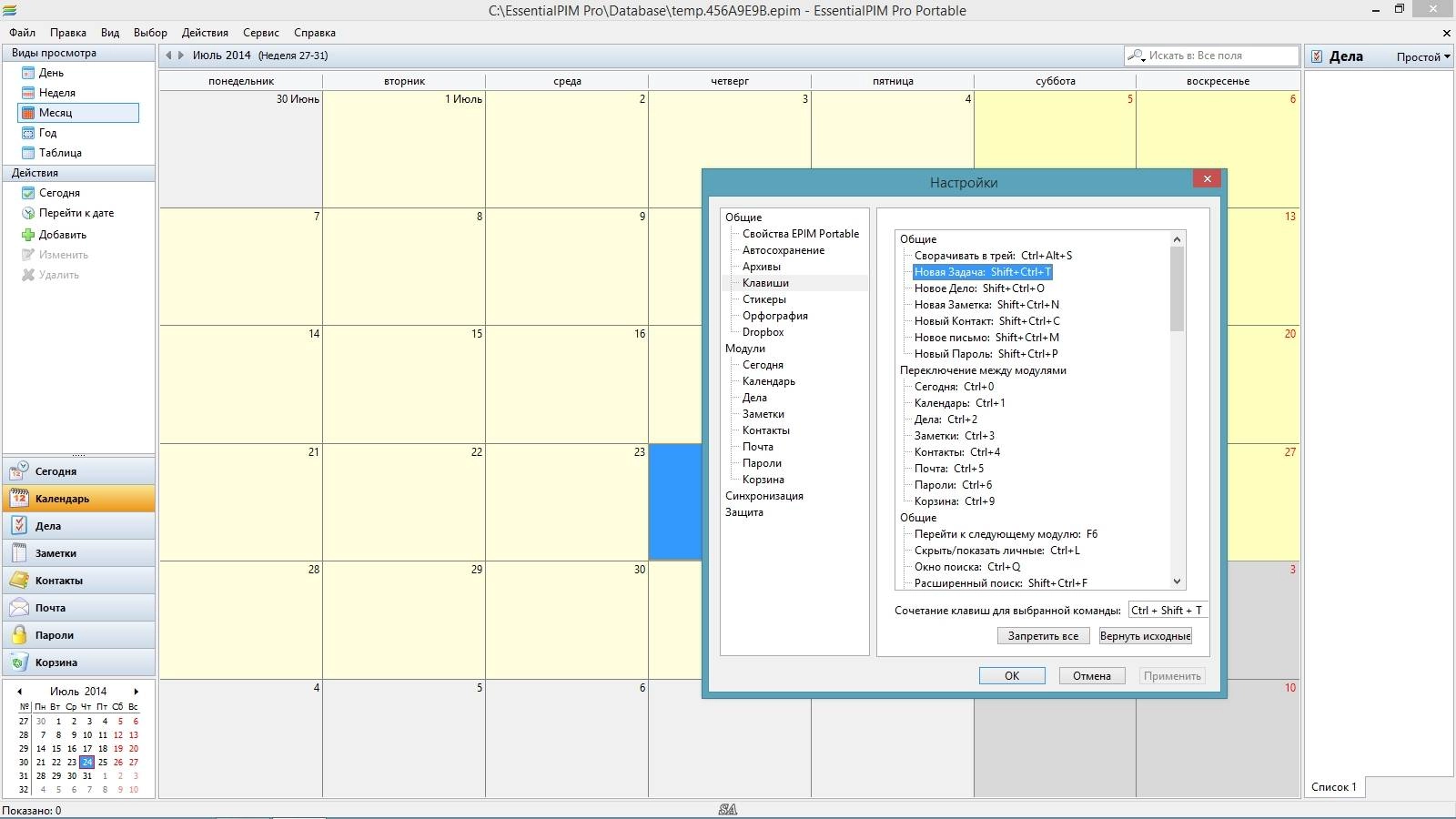Click the OK button in Настройки
Viewport: 1456px width, 819px height.
1012,676
